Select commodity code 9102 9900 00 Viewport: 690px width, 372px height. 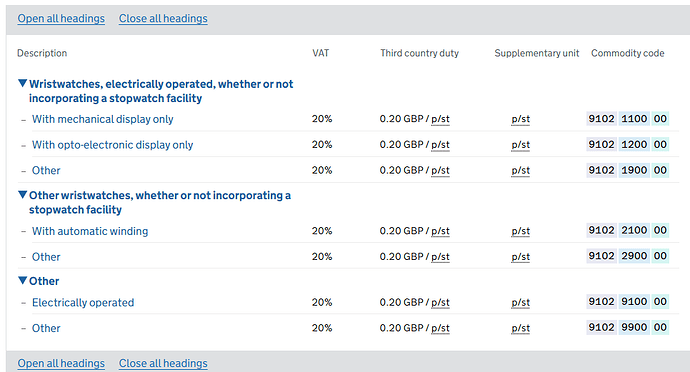click(628, 327)
